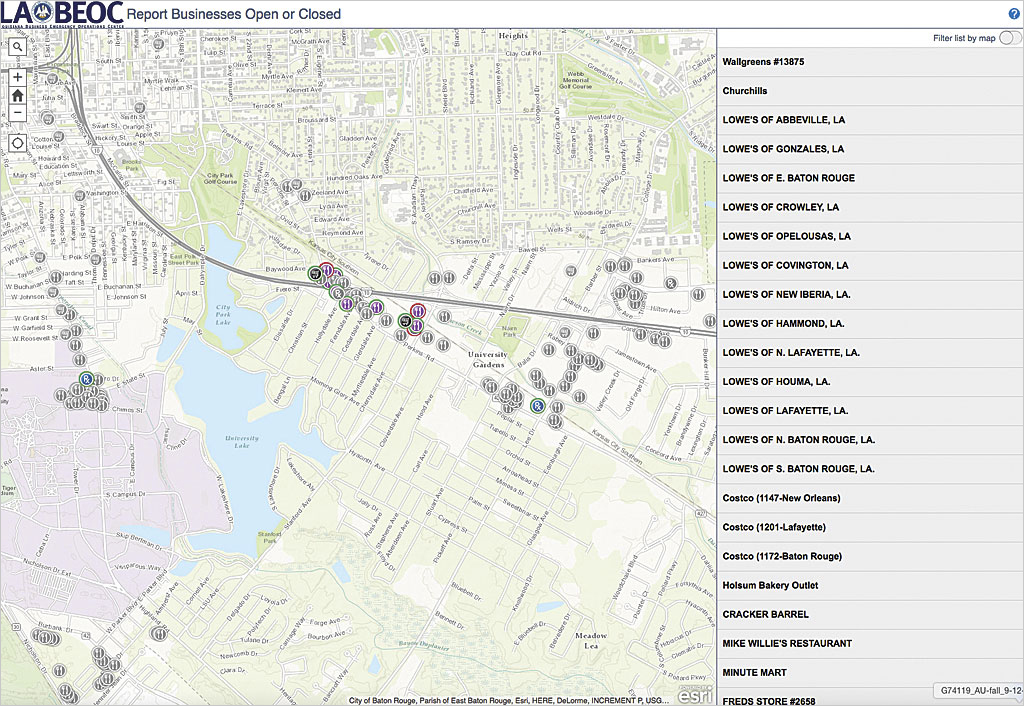Image resolution: width=1024 pixels, height=706 pixels.
Task: Select gray pharmacy marker near Bankers Ave
Action: pyautogui.click(x=670, y=283)
